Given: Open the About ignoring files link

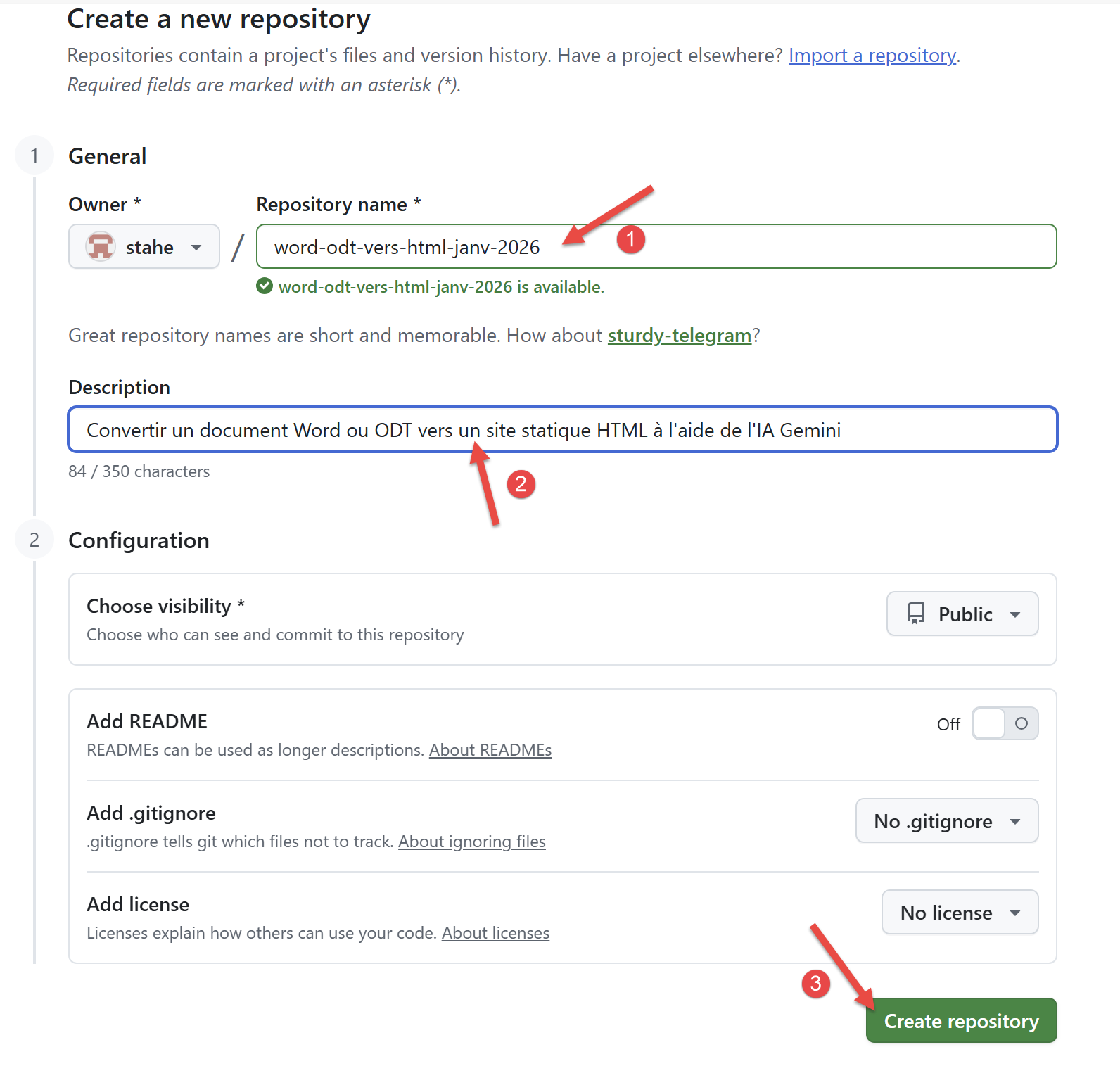Looking at the screenshot, I should point(471,842).
